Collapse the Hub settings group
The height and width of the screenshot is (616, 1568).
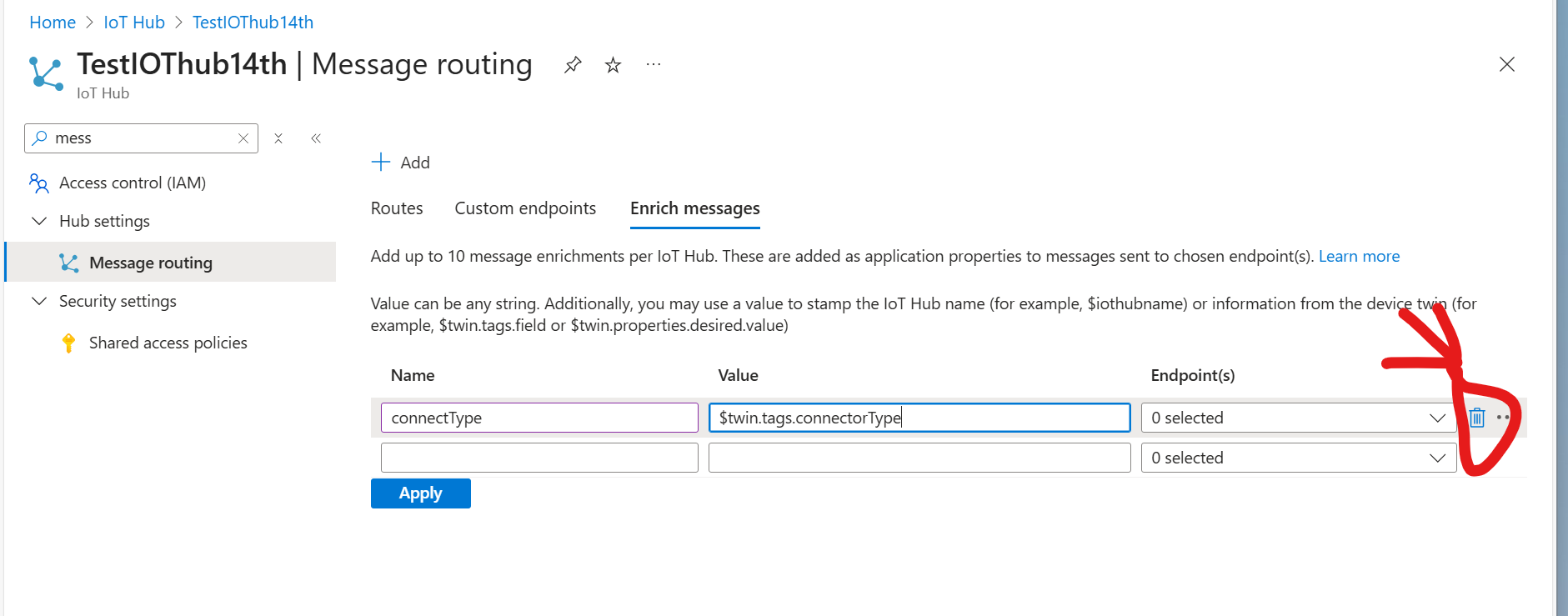coord(39,221)
